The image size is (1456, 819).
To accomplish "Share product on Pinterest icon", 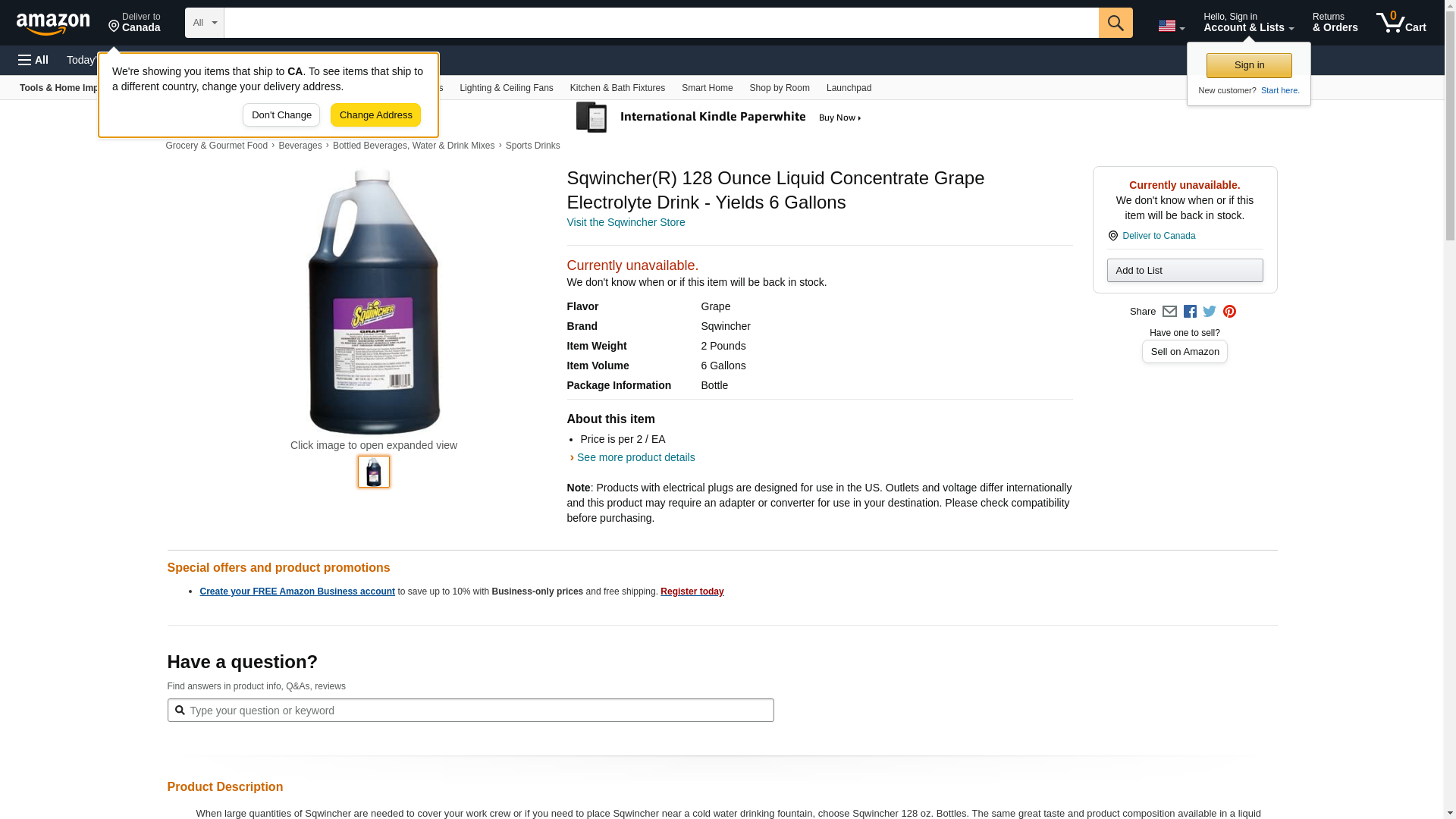I will click(x=1229, y=312).
